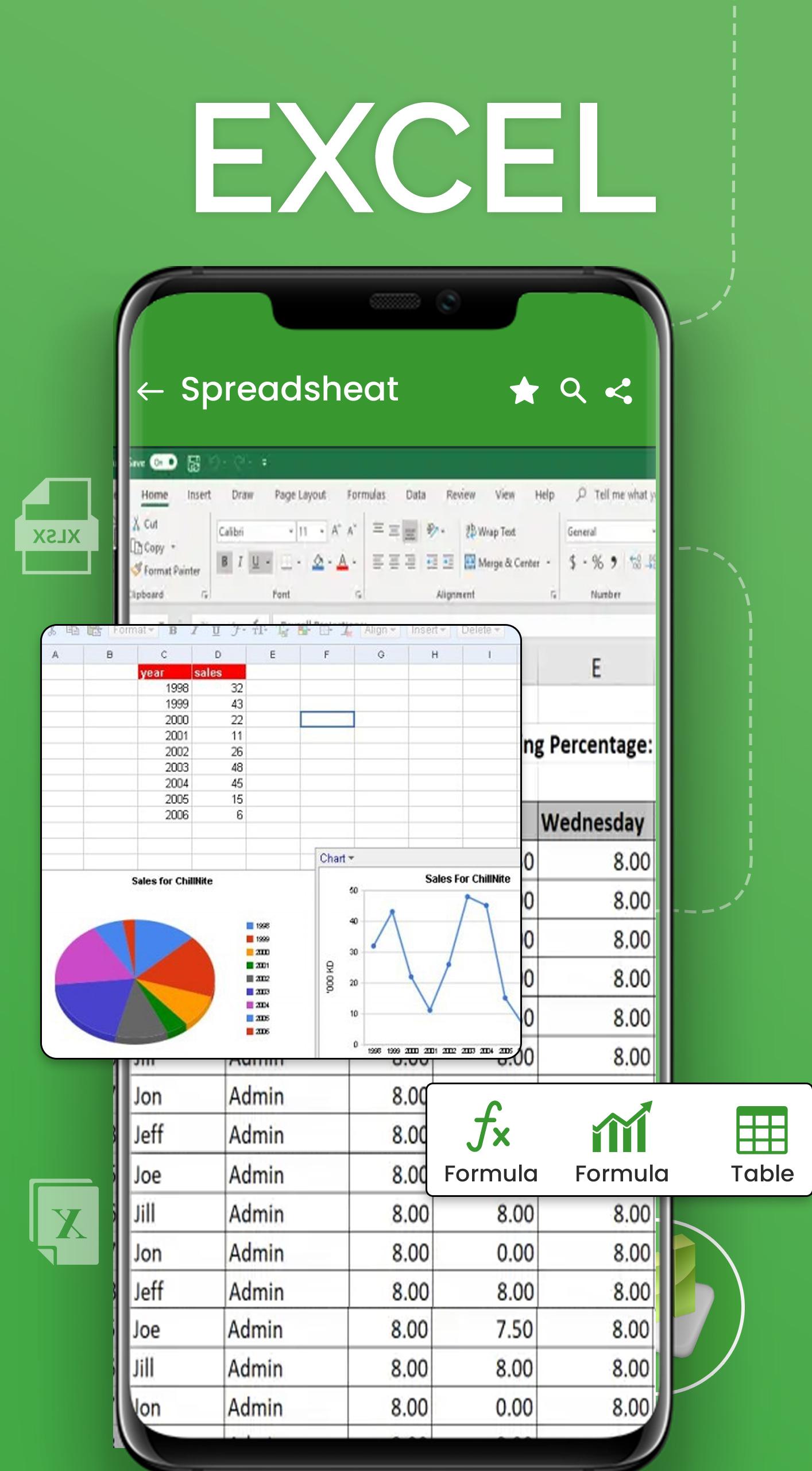The image size is (812, 1471).
Task: Toggle Italic in the Font group
Action: (x=240, y=562)
